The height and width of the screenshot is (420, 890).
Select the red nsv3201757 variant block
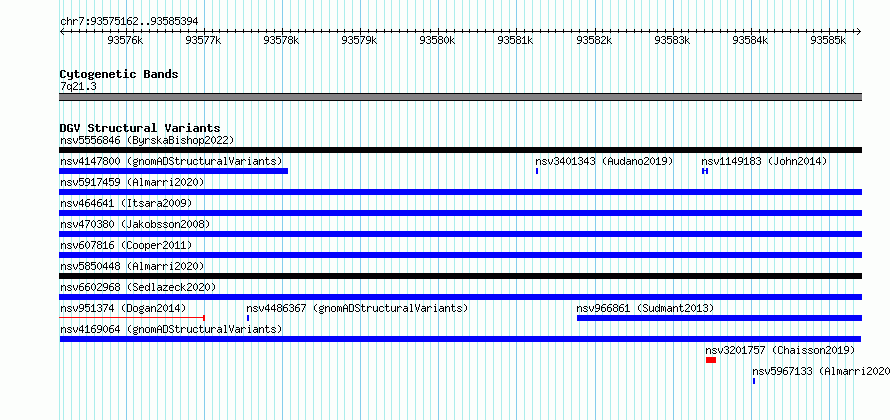pyautogui.click(x=711, y=360)
